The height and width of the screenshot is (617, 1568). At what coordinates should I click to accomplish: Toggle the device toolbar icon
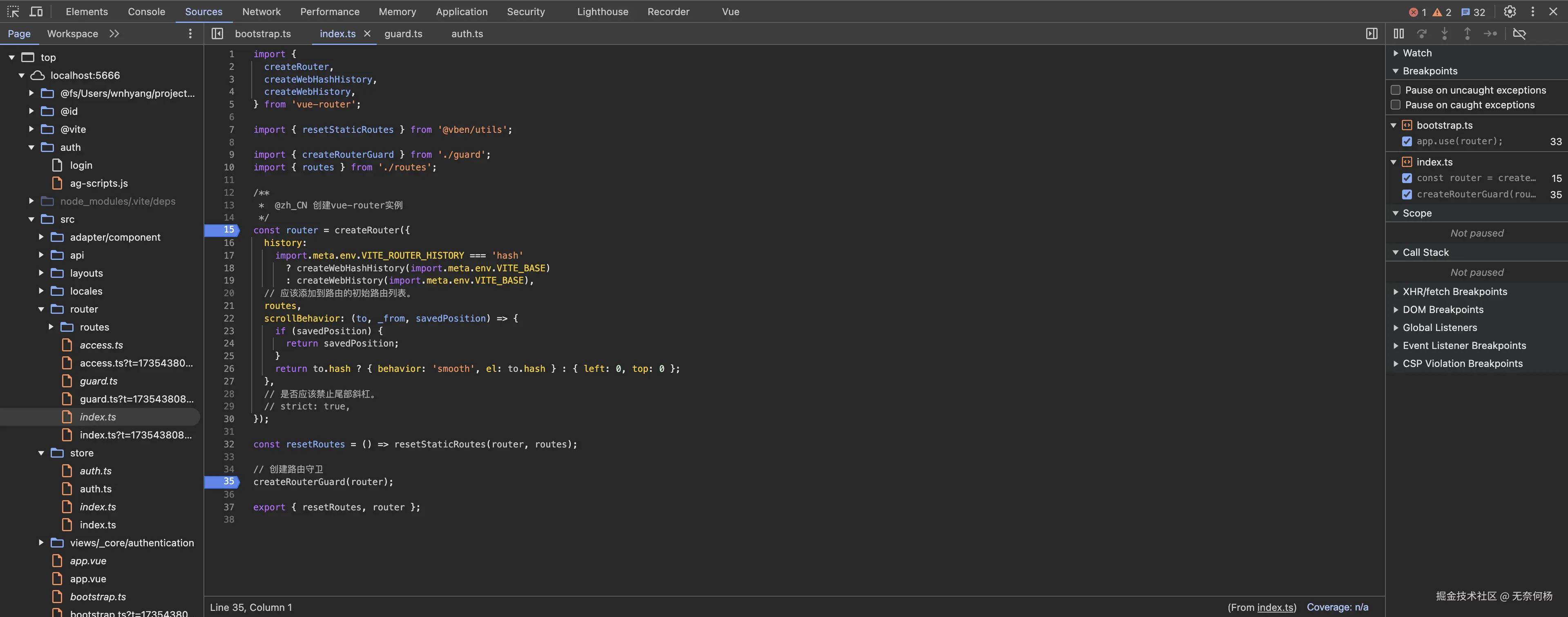click(x=36, y=11)
